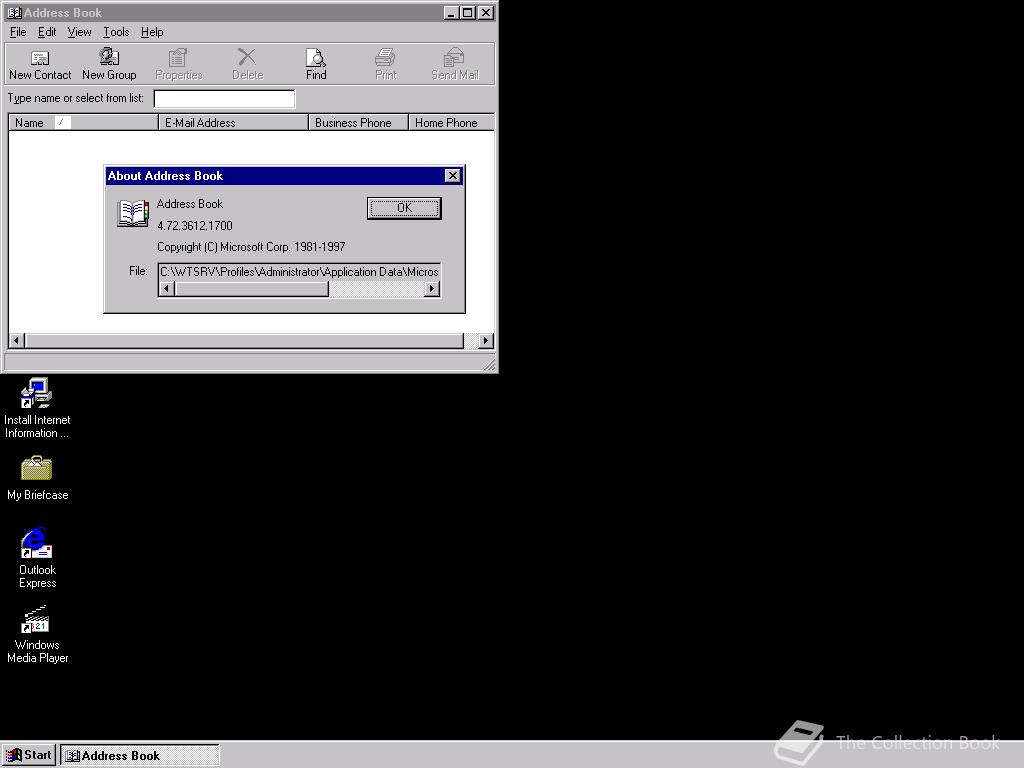
Task: Click the New Group toolbar icon
Action: point(109,64)
